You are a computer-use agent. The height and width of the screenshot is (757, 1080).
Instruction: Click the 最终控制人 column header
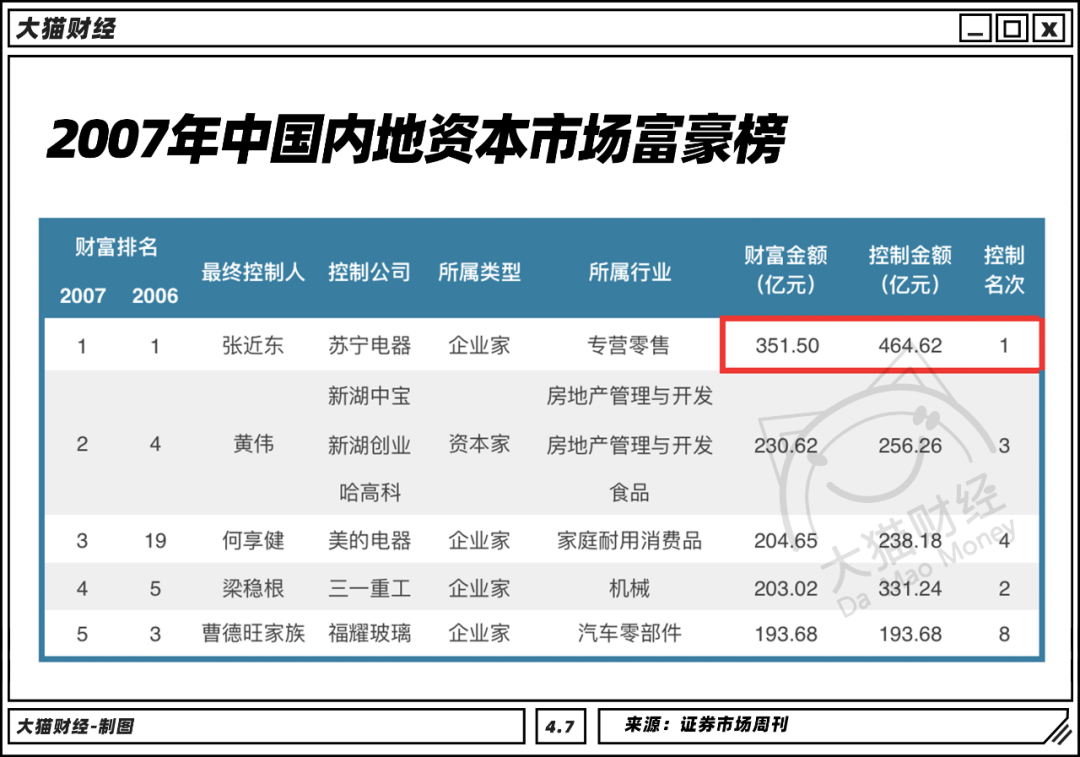coord(253,272)
